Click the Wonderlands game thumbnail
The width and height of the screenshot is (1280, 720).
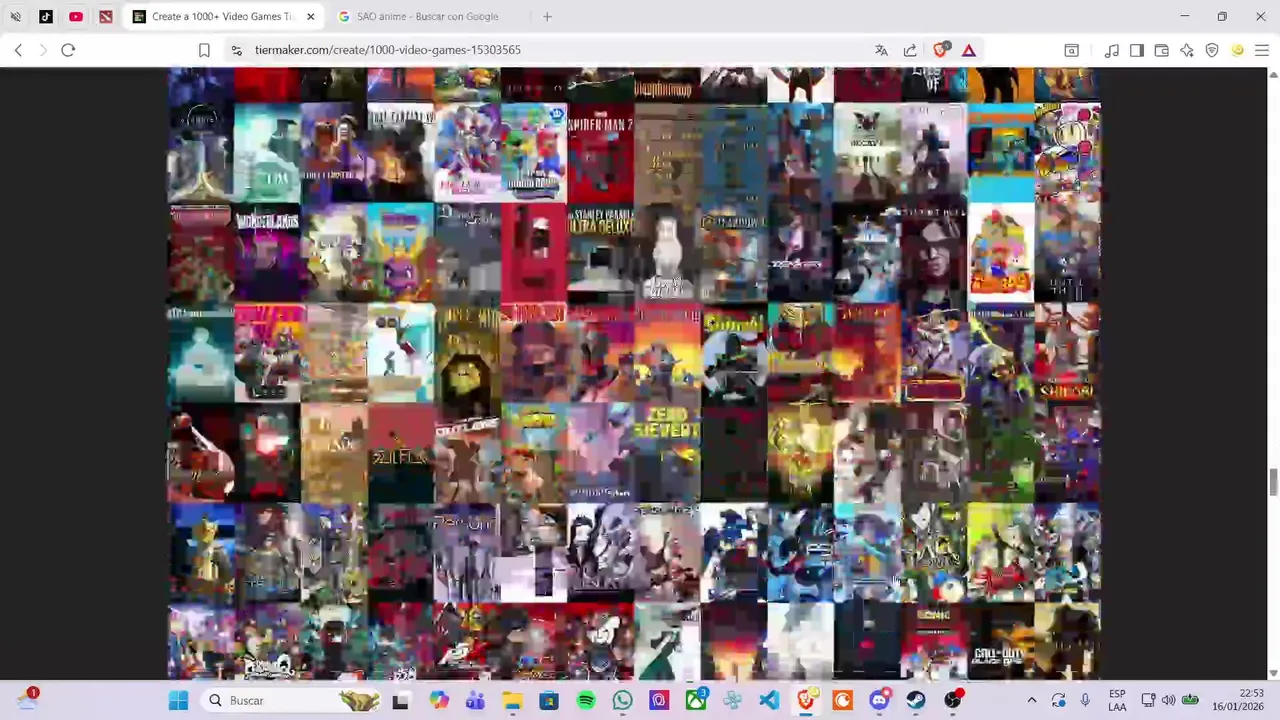click(267, 253)
